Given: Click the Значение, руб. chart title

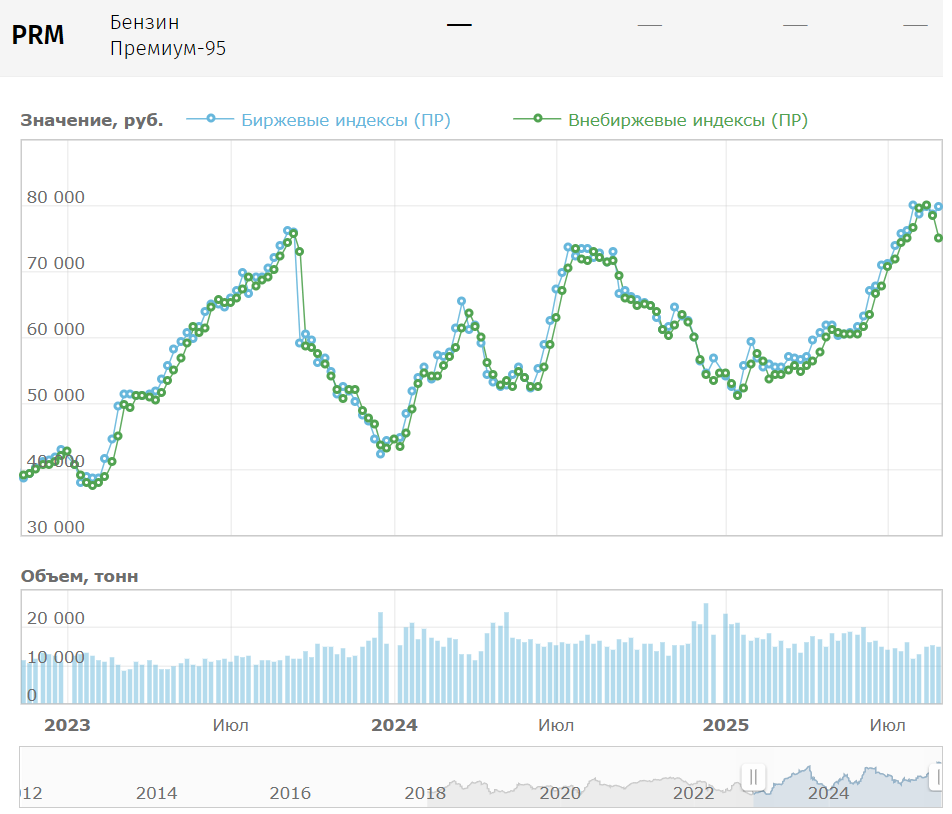Looking at the screenshot, I should click(x=92, y=120).
